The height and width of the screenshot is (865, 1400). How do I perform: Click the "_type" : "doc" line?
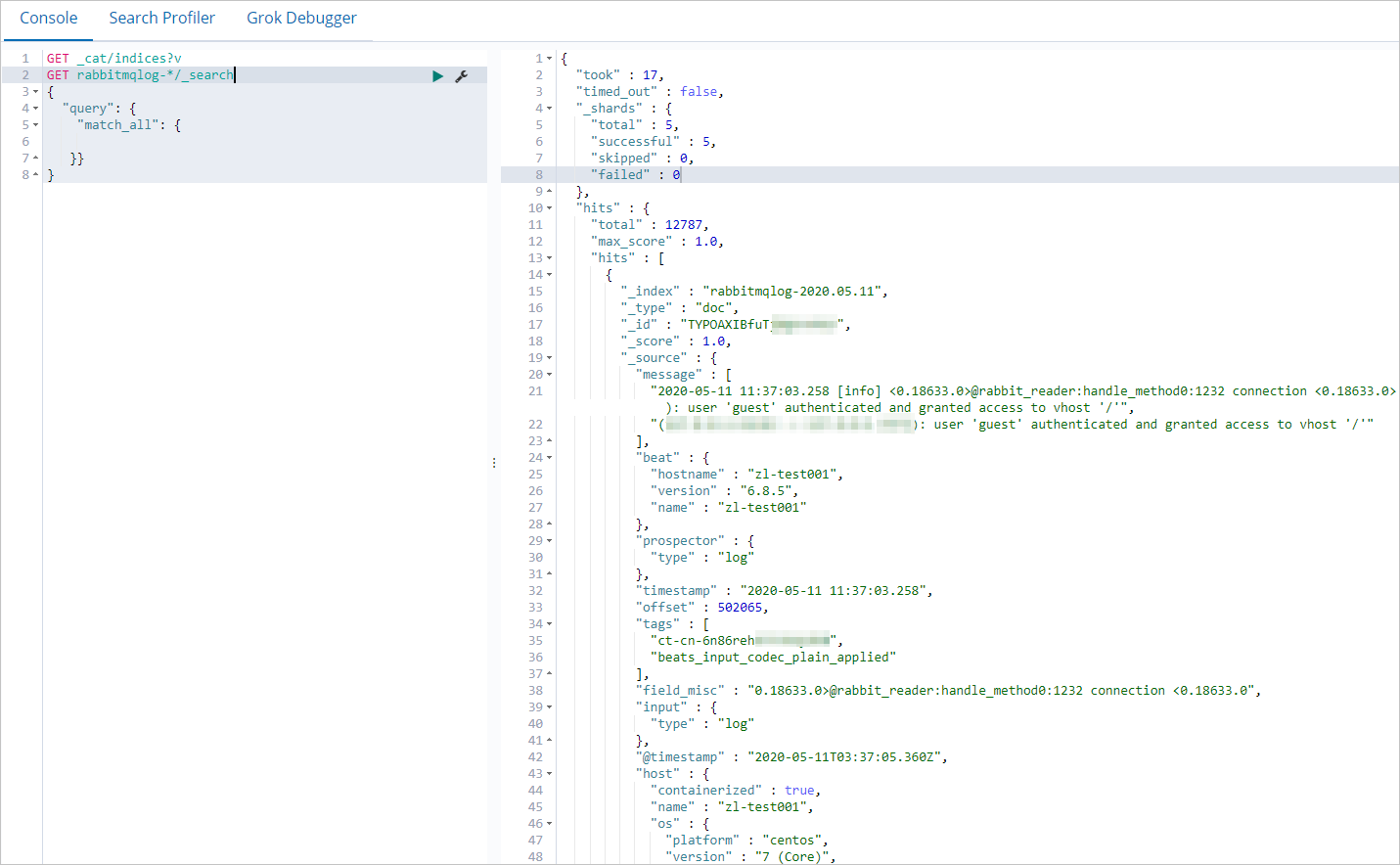point(680,308)
